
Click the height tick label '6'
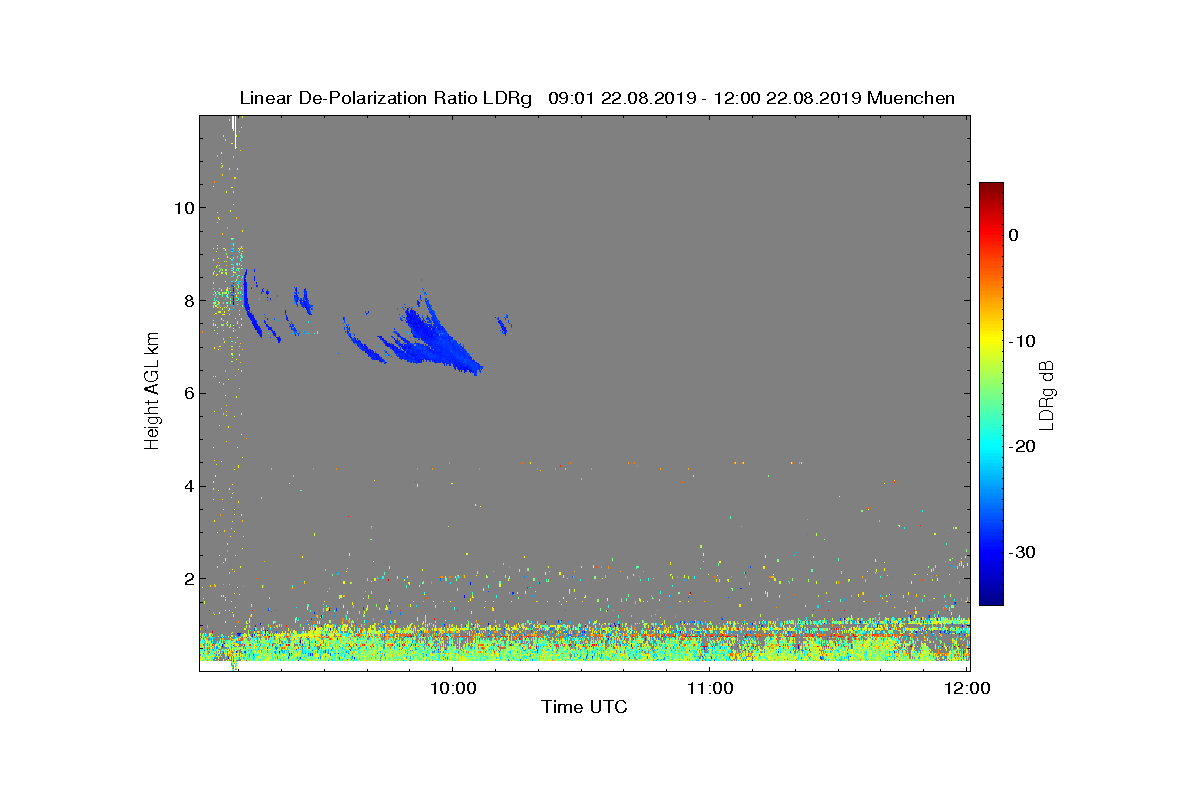click(x=187, y=393)
